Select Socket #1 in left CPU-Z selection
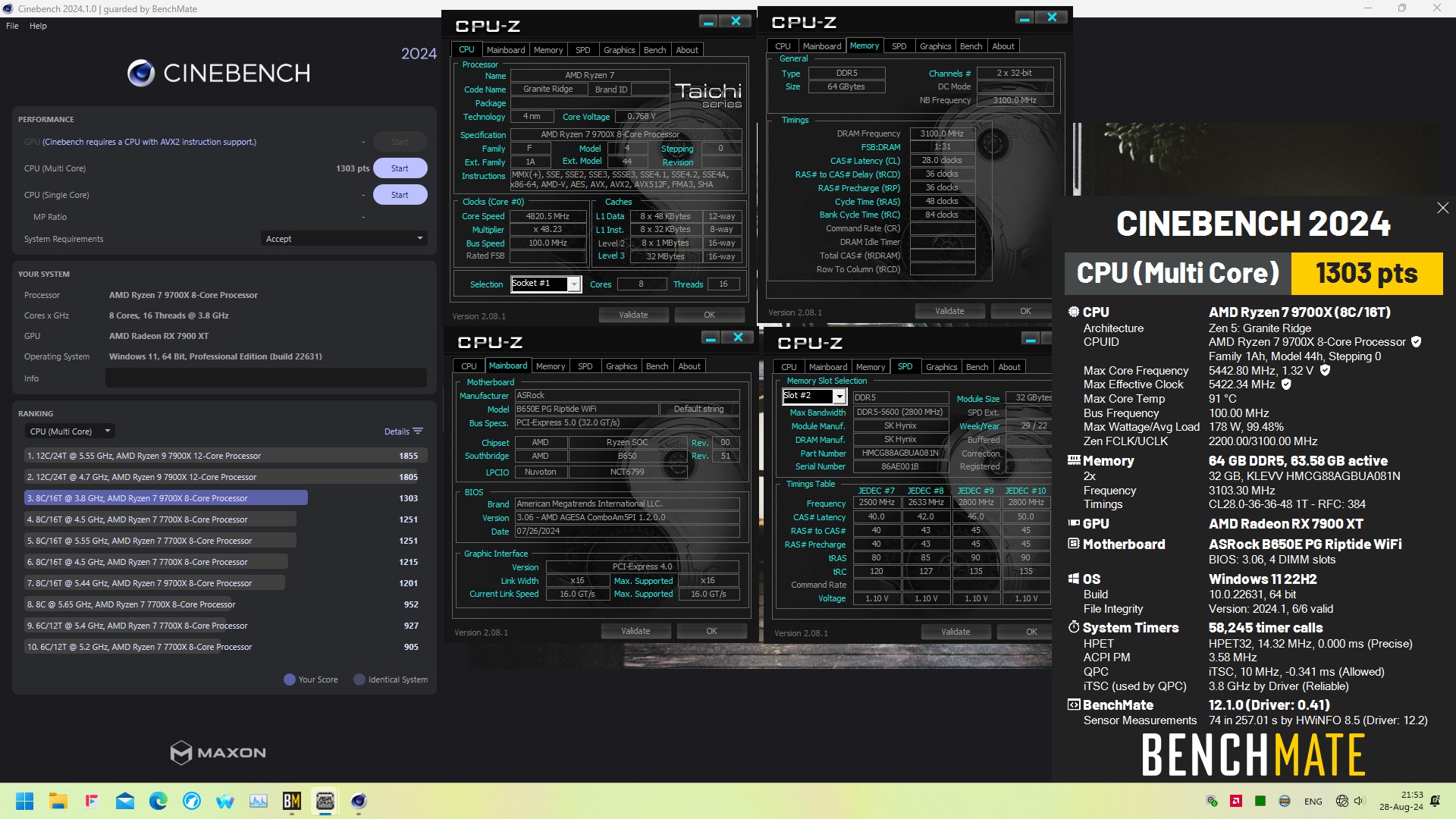This screenshot has width=1456, height=819. (543, 283)
